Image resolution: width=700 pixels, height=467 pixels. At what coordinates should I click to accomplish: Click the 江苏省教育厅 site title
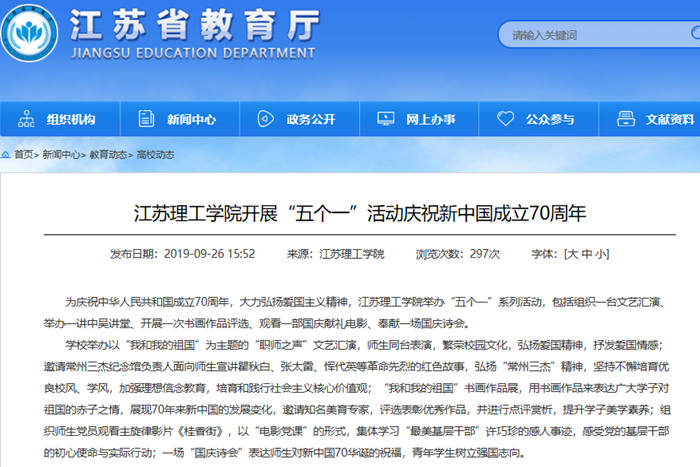(195, 25)
